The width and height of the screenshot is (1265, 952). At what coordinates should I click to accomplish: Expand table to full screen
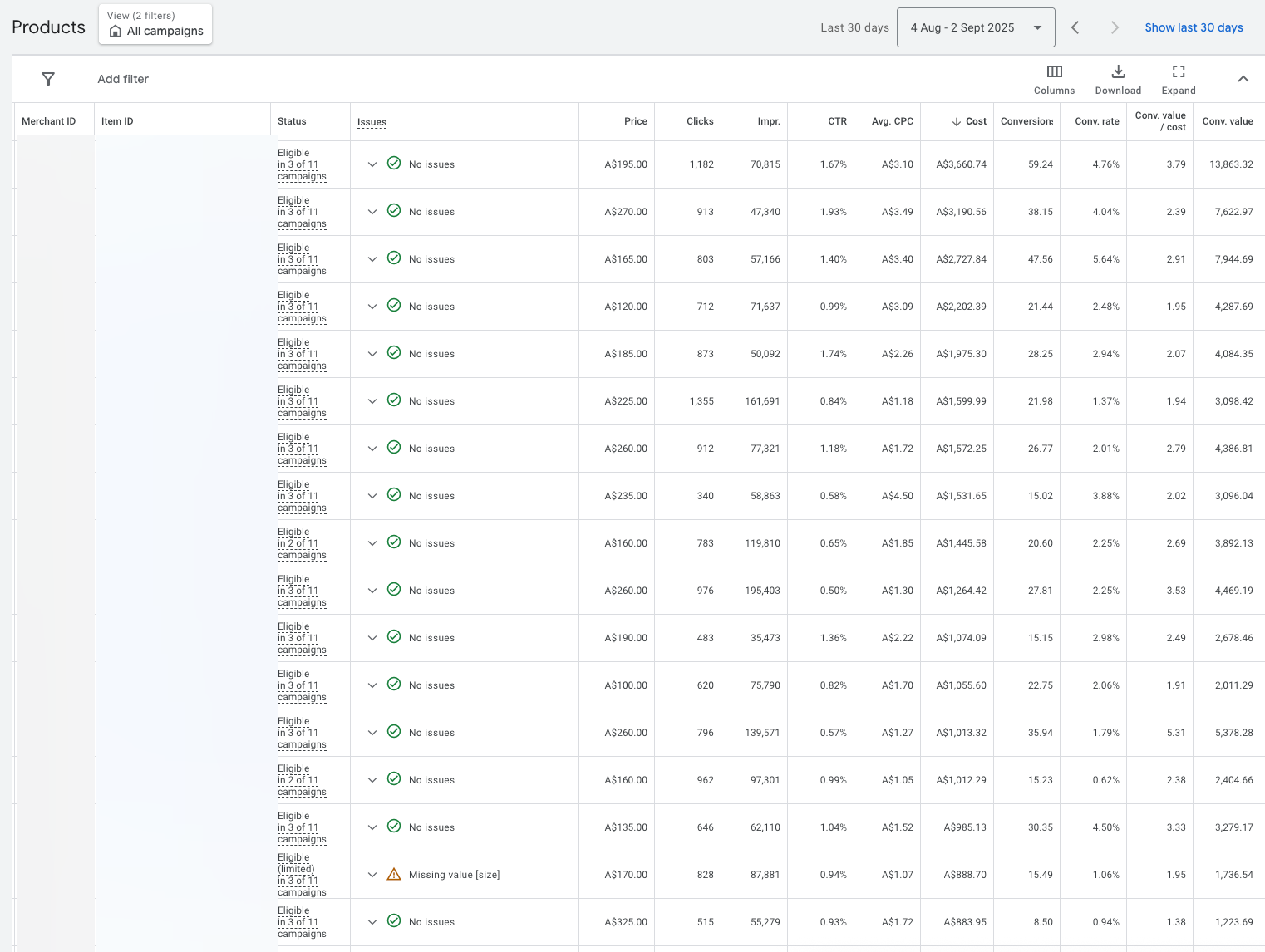click(x=1179, y=80)
